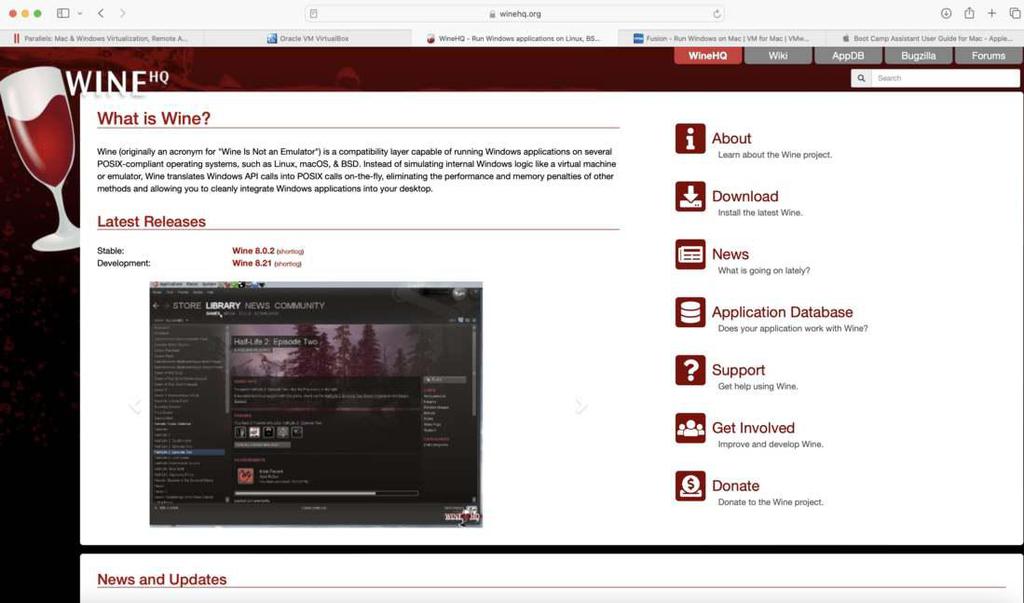
Task: Open the News link
Action: (730, 254)
